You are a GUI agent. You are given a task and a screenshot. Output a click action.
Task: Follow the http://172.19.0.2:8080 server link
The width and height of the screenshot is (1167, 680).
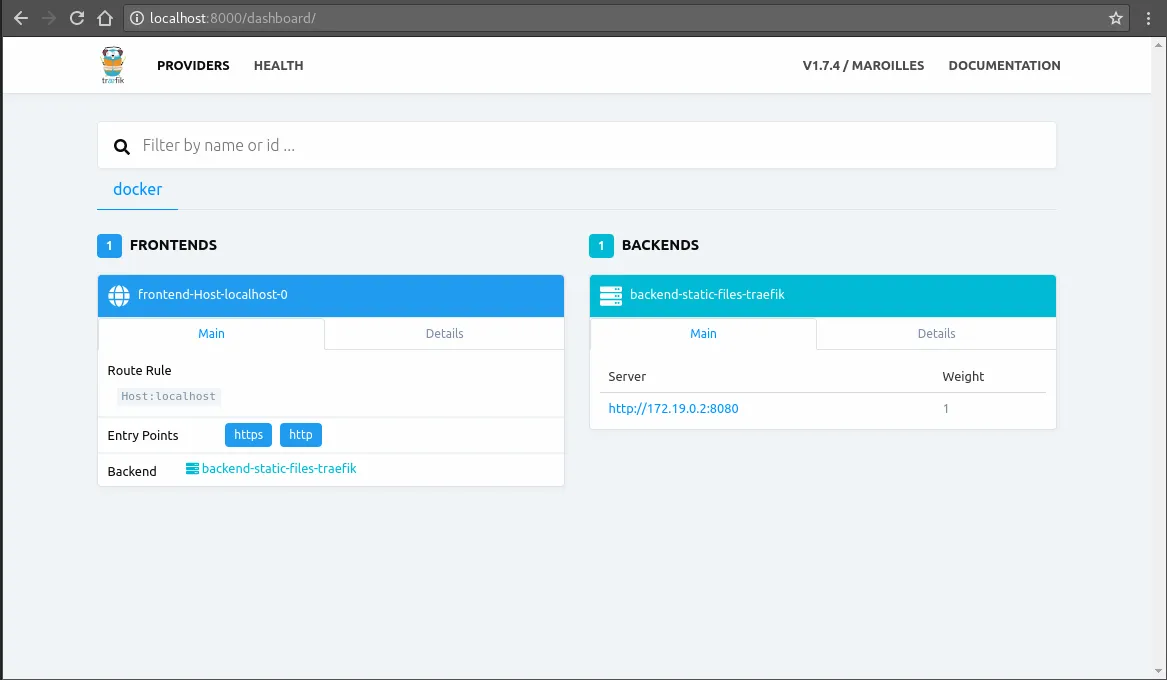pos(673,408)
